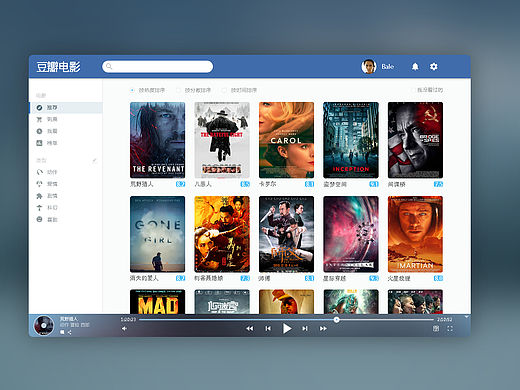Select the second sort radio option

178,90
